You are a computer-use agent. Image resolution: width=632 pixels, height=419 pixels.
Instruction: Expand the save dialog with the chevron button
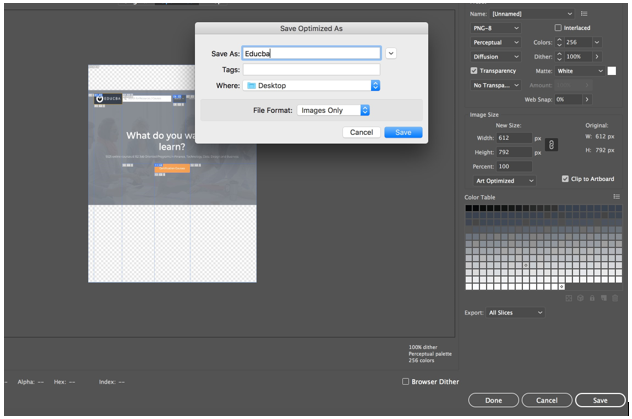391,53
